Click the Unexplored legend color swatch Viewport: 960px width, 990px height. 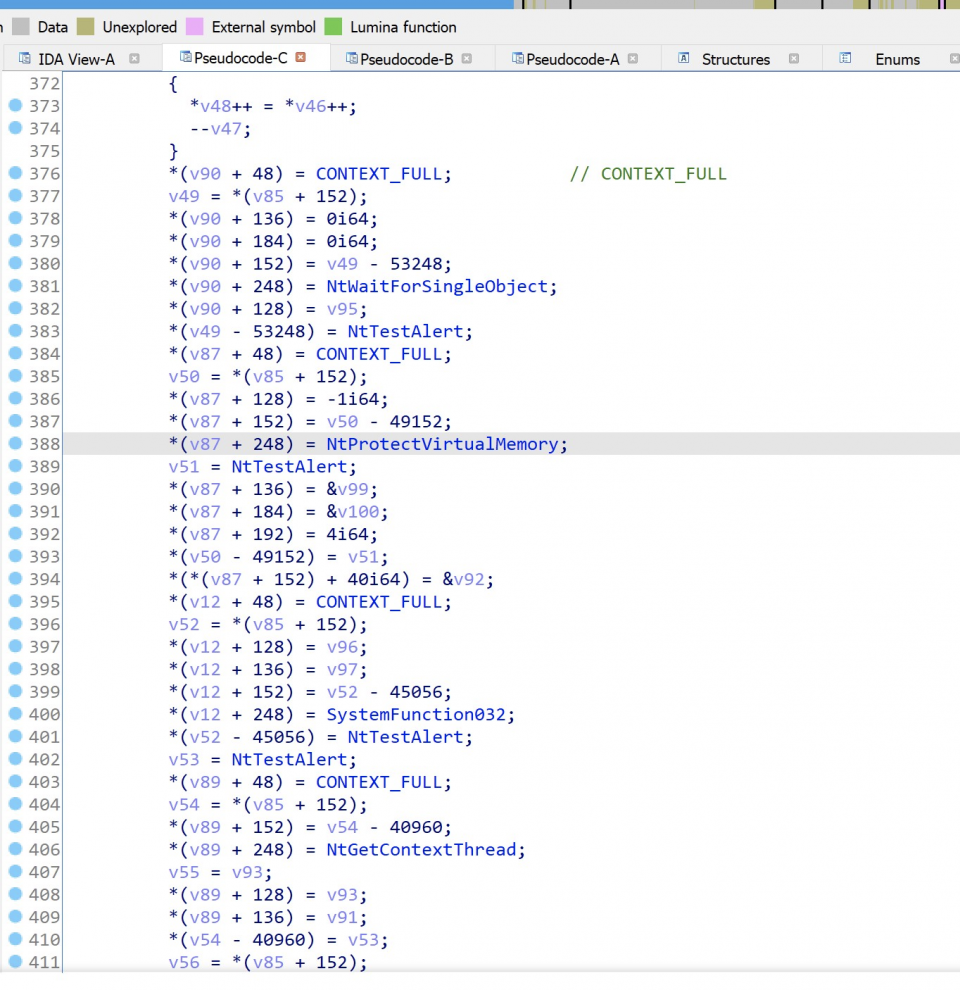(x=85, y=27)
